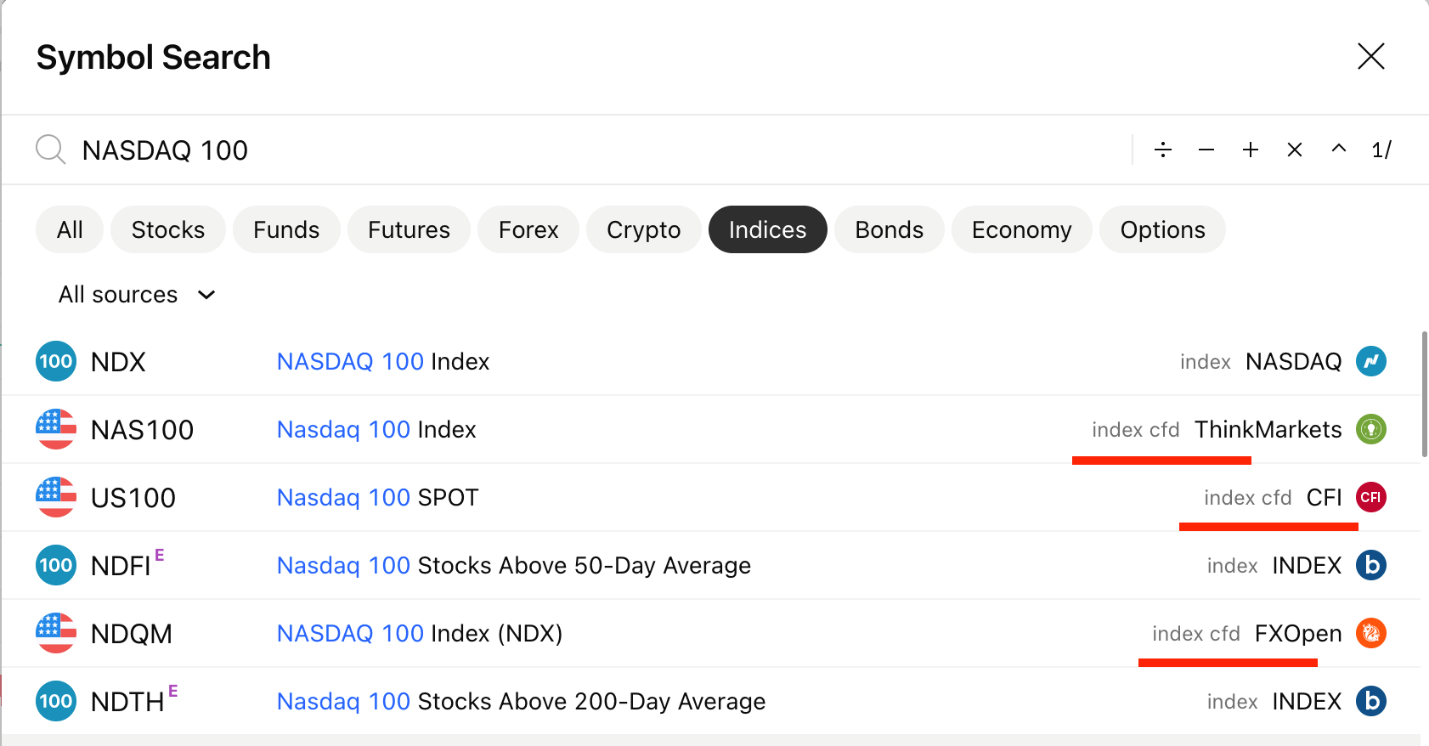Click Nasdaq 100 Index description for NAS100
The height and width of the screenshot is (746, 1429).
[x=376, y=430]
